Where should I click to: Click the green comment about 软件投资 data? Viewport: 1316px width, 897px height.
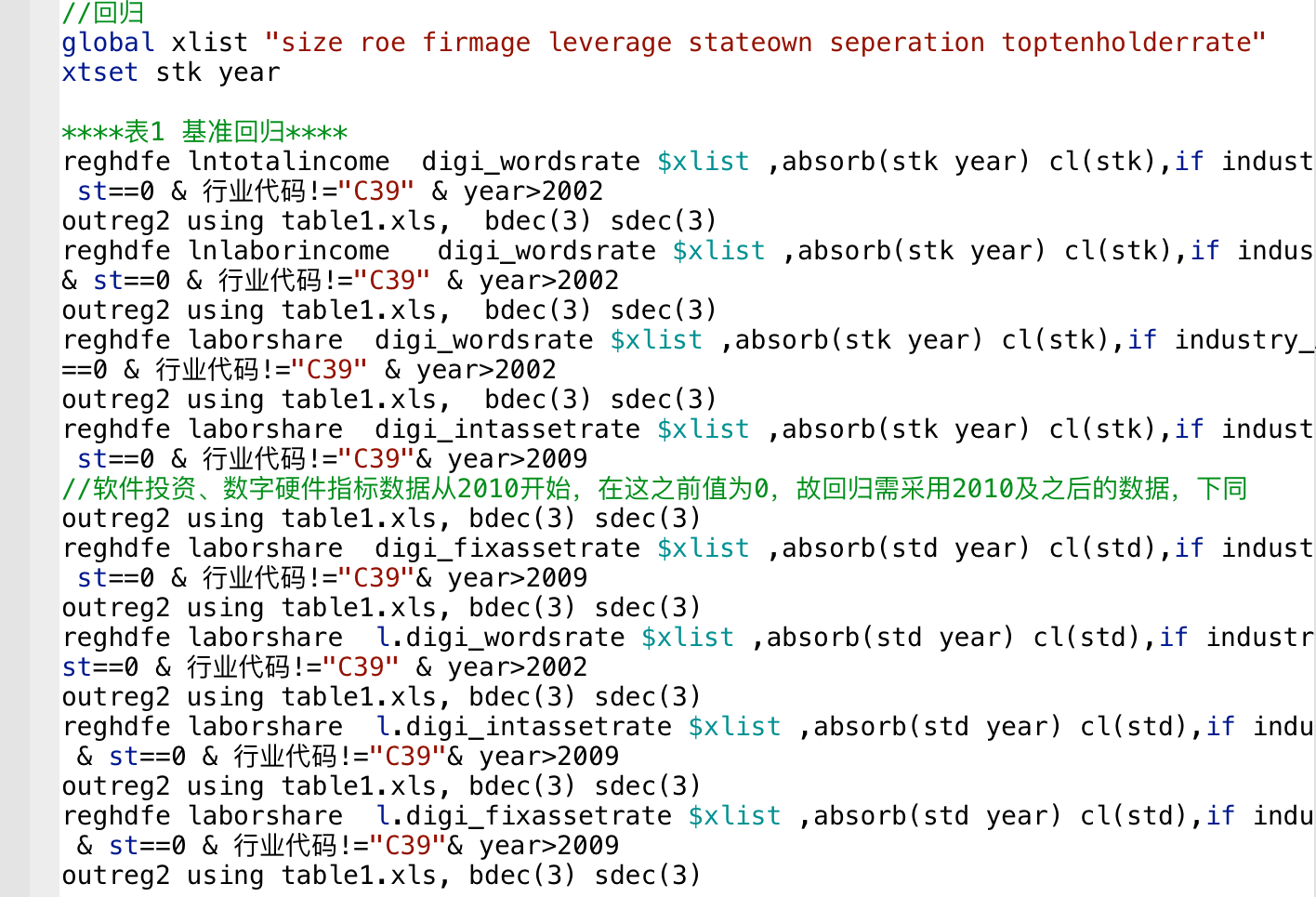coord(651,489)
